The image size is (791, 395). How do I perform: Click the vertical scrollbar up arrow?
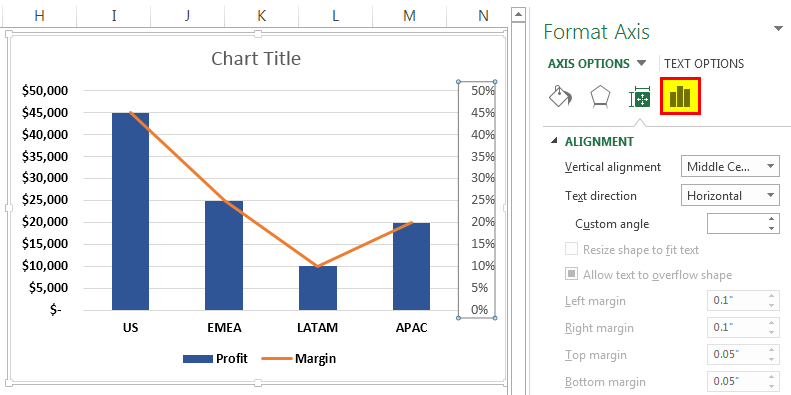519,16
